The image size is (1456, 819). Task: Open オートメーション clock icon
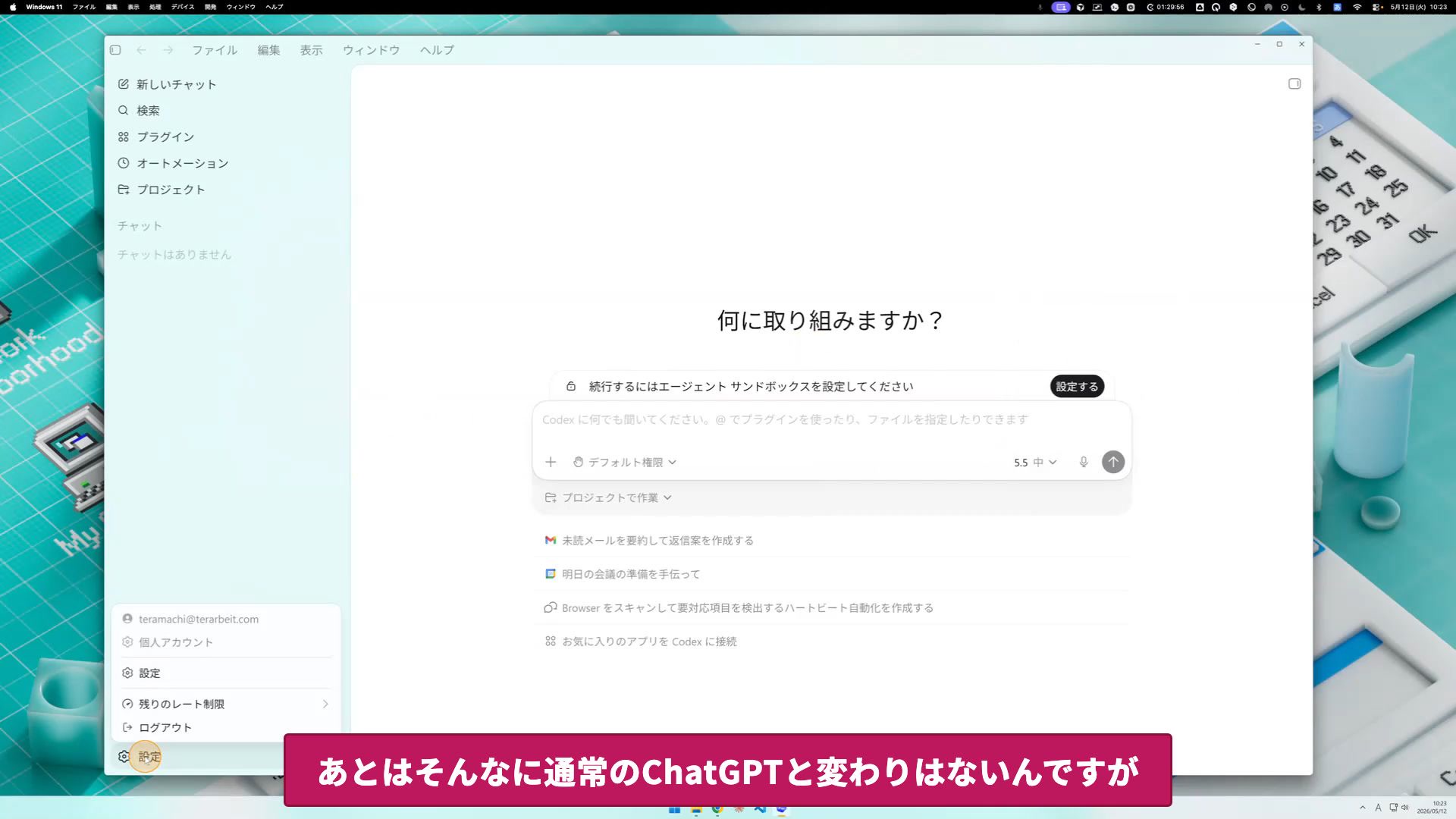pyautogui.click(x=124, y=163)
